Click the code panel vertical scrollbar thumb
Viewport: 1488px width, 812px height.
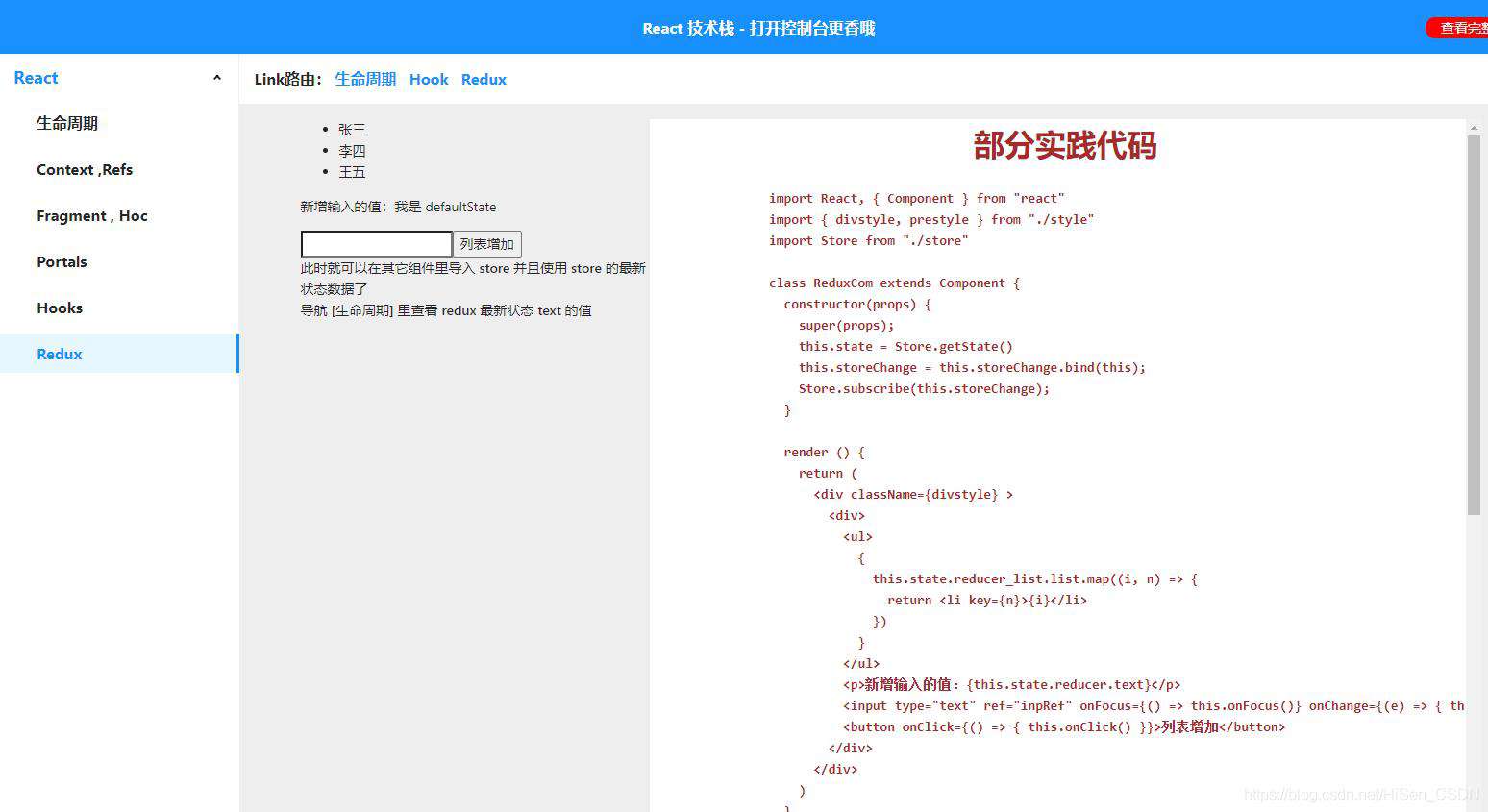point(1474,325)
